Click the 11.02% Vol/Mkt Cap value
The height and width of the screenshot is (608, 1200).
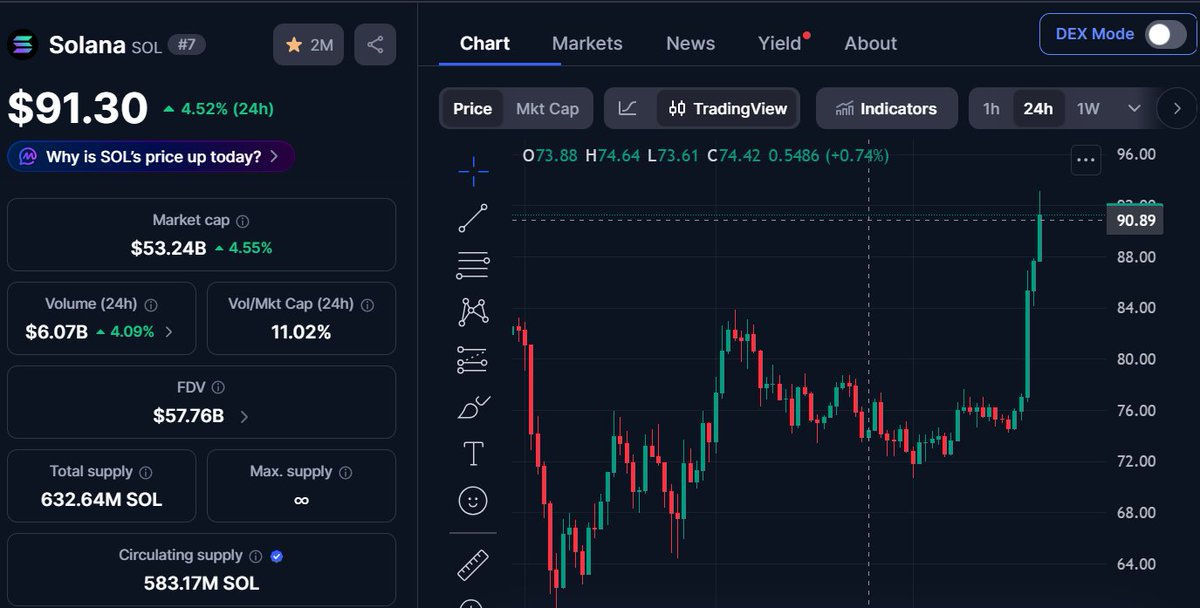301,332
